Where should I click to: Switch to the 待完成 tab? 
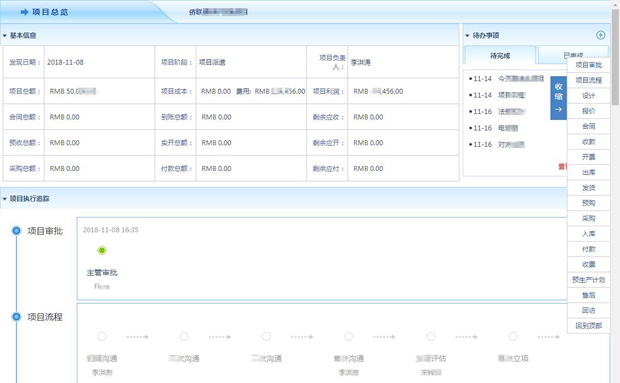tap(500, 55)
